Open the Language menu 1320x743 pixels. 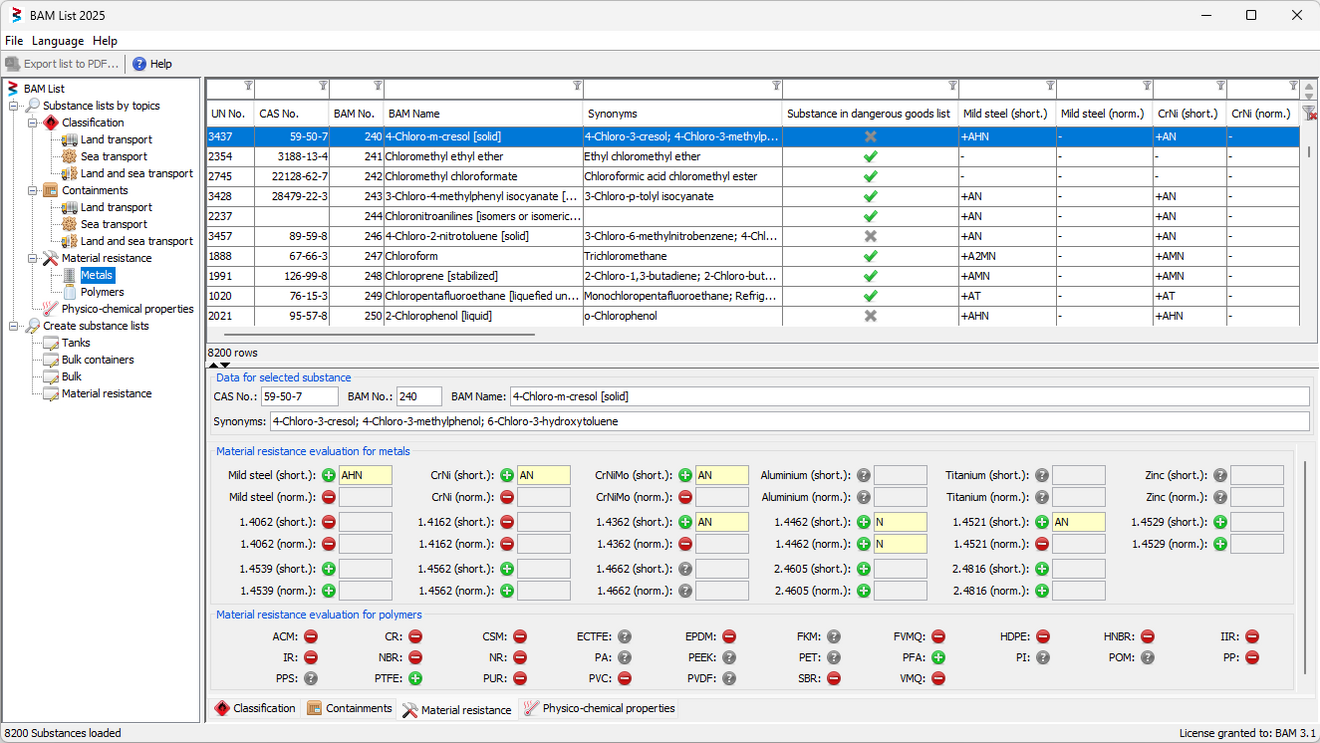tap(58, 41)
